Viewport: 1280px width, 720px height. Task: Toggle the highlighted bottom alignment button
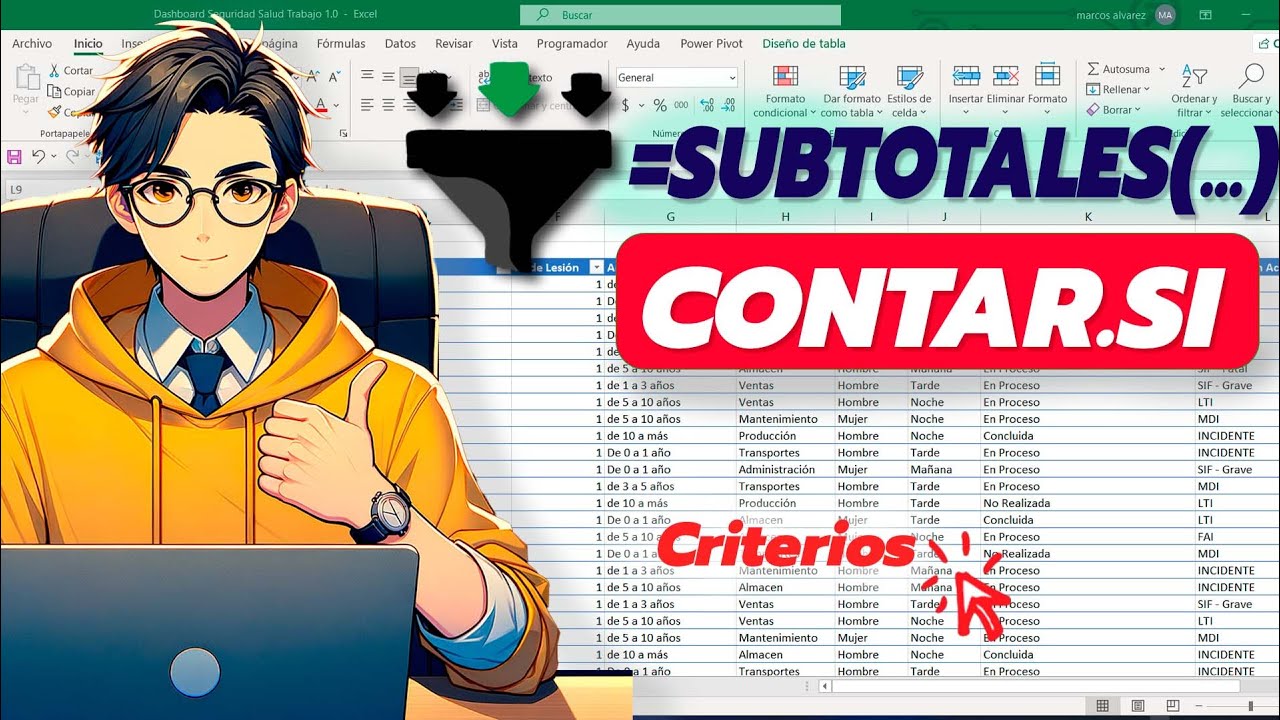(409, 77)
